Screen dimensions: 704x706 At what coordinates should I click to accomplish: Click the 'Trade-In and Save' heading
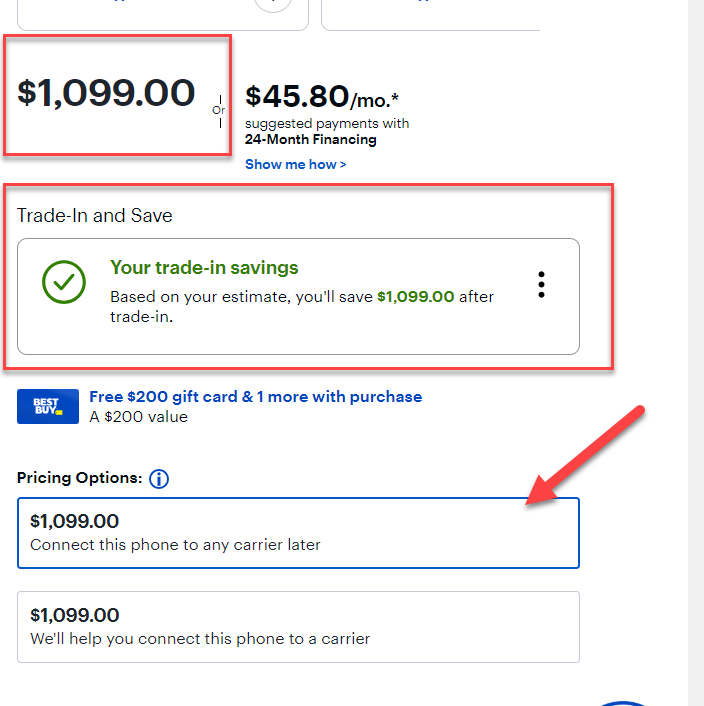95,216
